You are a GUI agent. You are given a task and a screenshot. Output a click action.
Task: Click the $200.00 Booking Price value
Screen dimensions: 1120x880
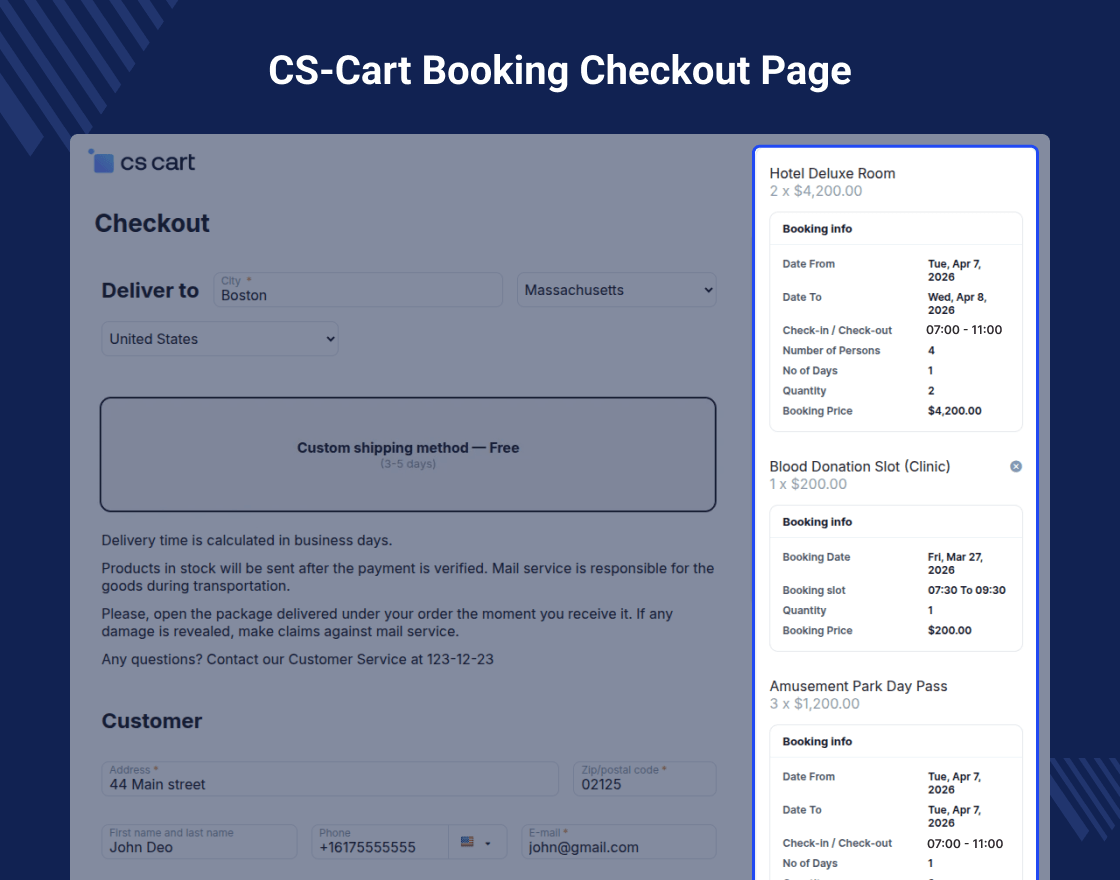949,631
